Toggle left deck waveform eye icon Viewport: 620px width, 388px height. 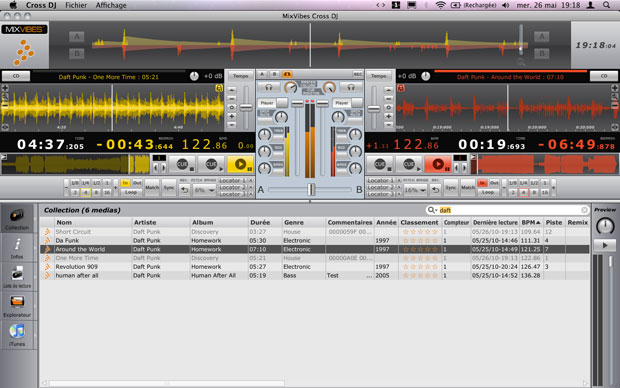point(5,127)
